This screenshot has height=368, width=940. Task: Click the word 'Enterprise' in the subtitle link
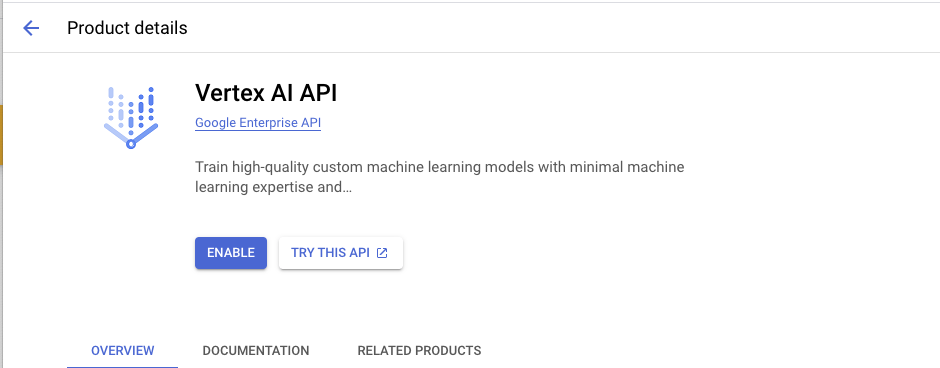[x=269, y=123]
